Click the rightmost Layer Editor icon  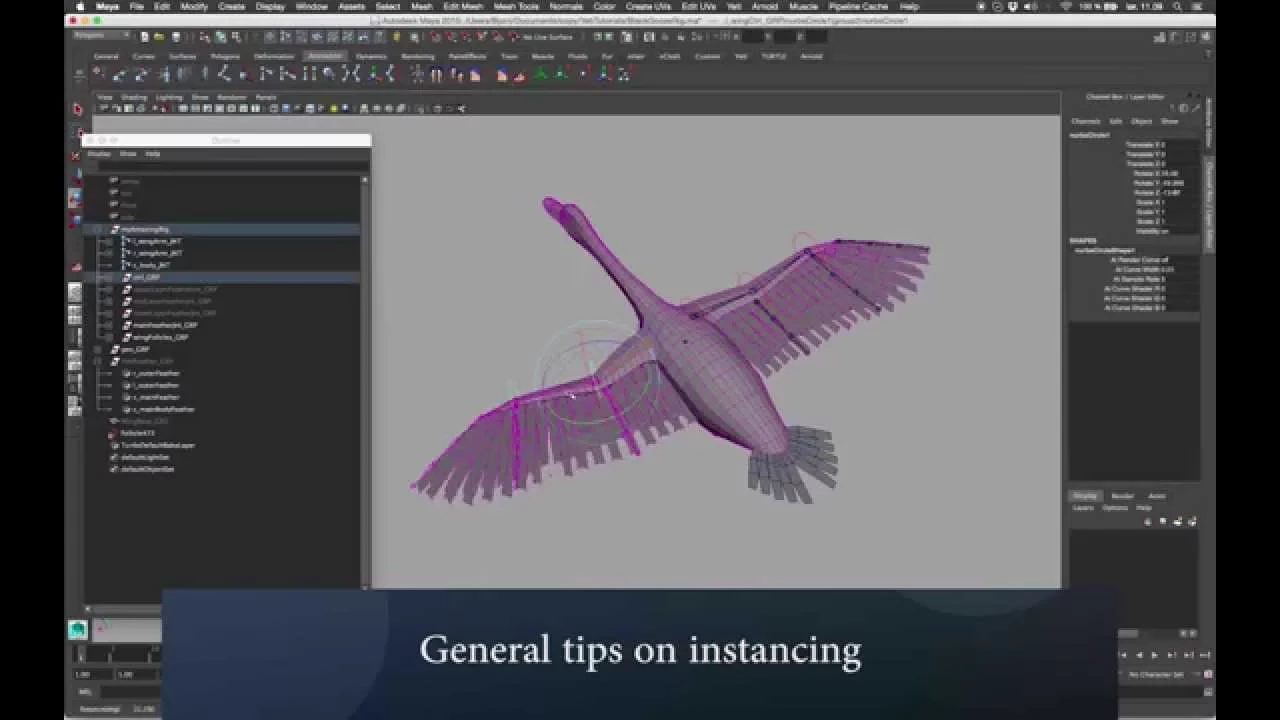pos(1193,521)
